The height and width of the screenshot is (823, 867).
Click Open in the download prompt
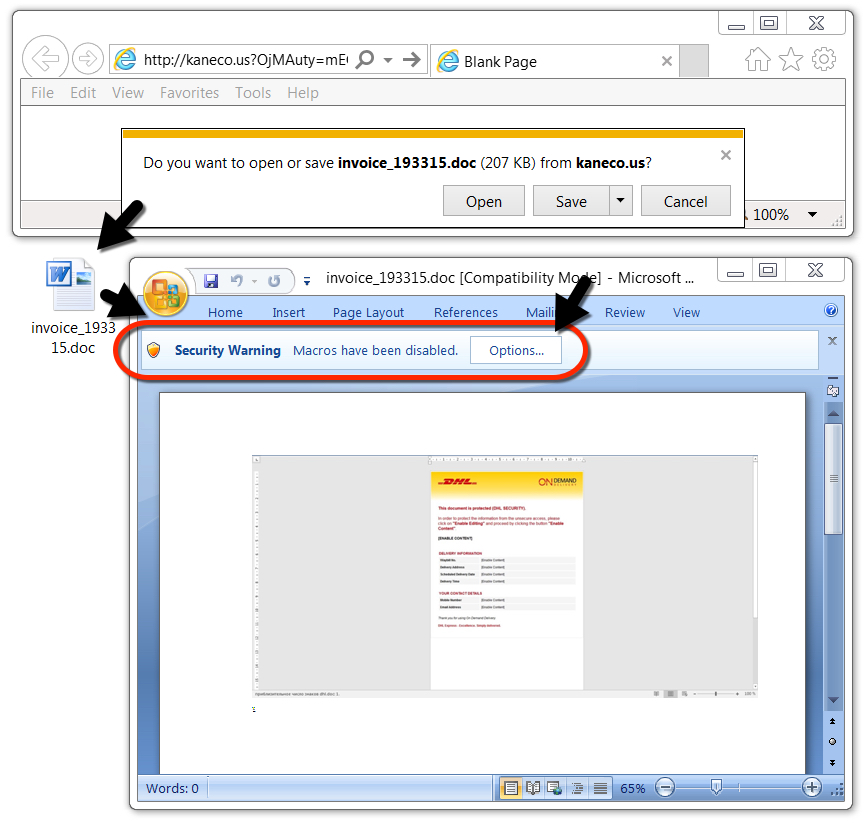tap(484, 201)
